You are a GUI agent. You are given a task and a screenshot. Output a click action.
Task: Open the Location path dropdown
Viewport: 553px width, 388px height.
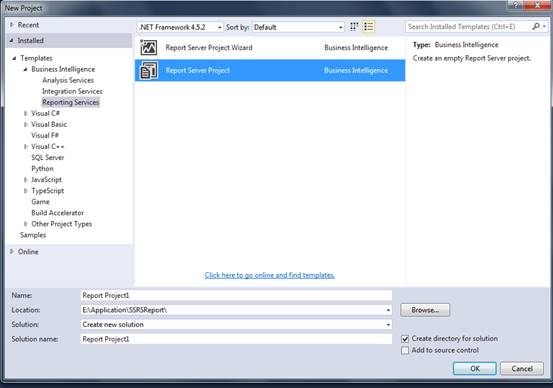point(388,310)
